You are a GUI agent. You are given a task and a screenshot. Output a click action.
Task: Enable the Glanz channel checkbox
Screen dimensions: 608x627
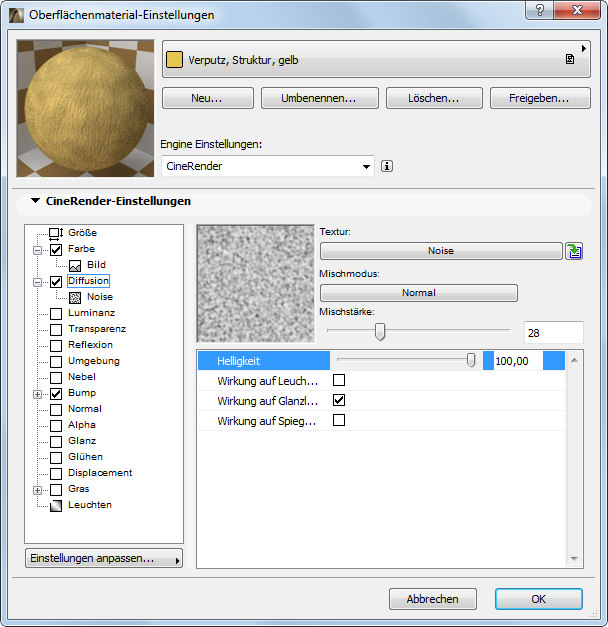pos(56,442)
